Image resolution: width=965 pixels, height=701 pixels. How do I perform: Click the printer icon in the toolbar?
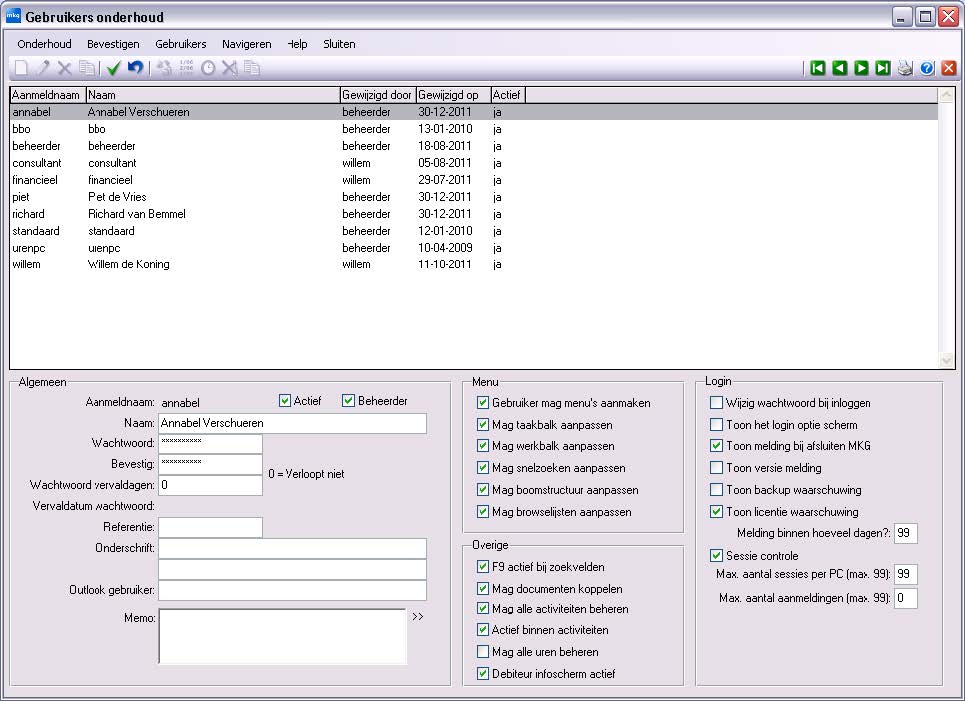[905, 68]
